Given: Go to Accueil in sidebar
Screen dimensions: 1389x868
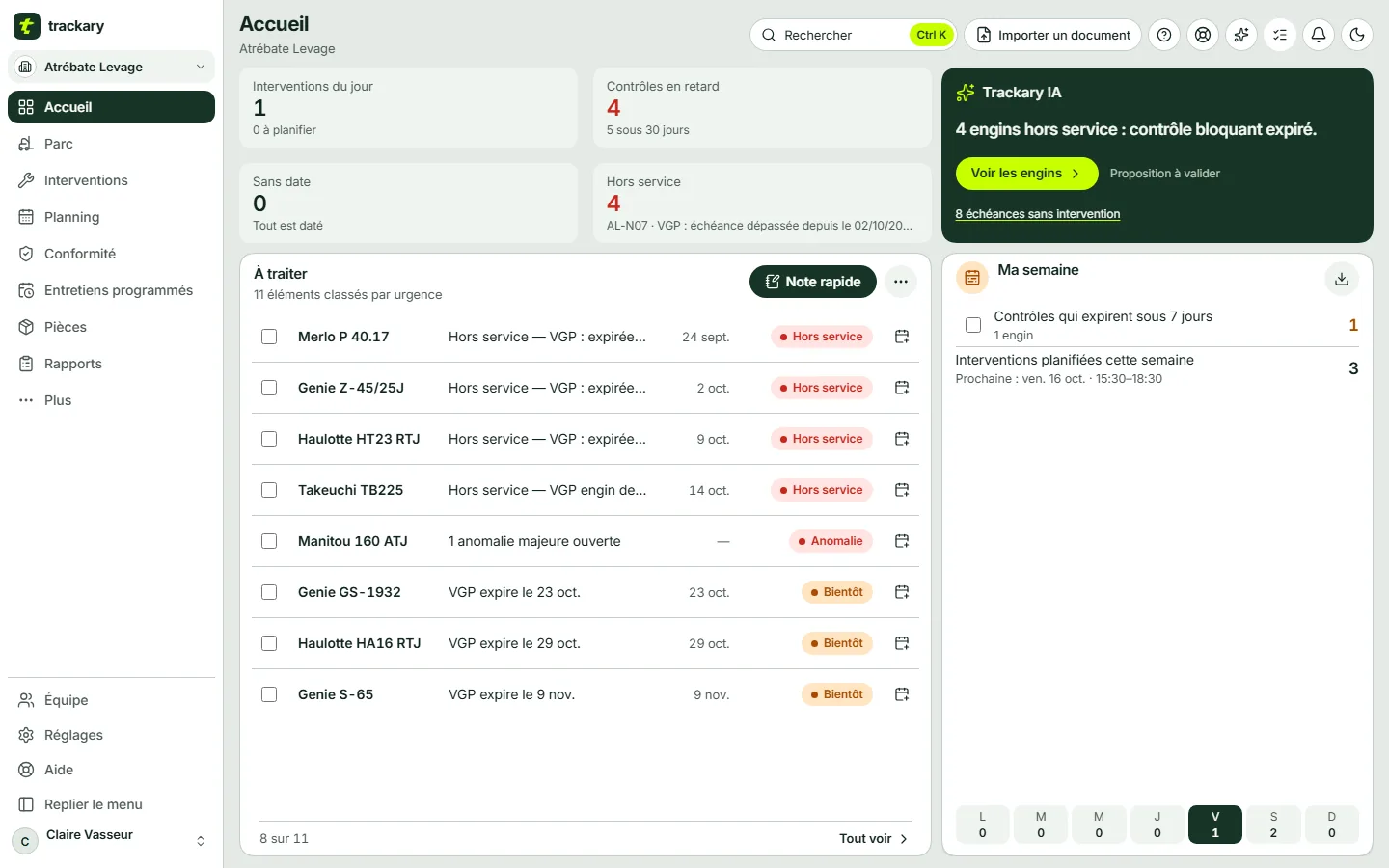Looking at the screenshot, I should tap(111, 107).
